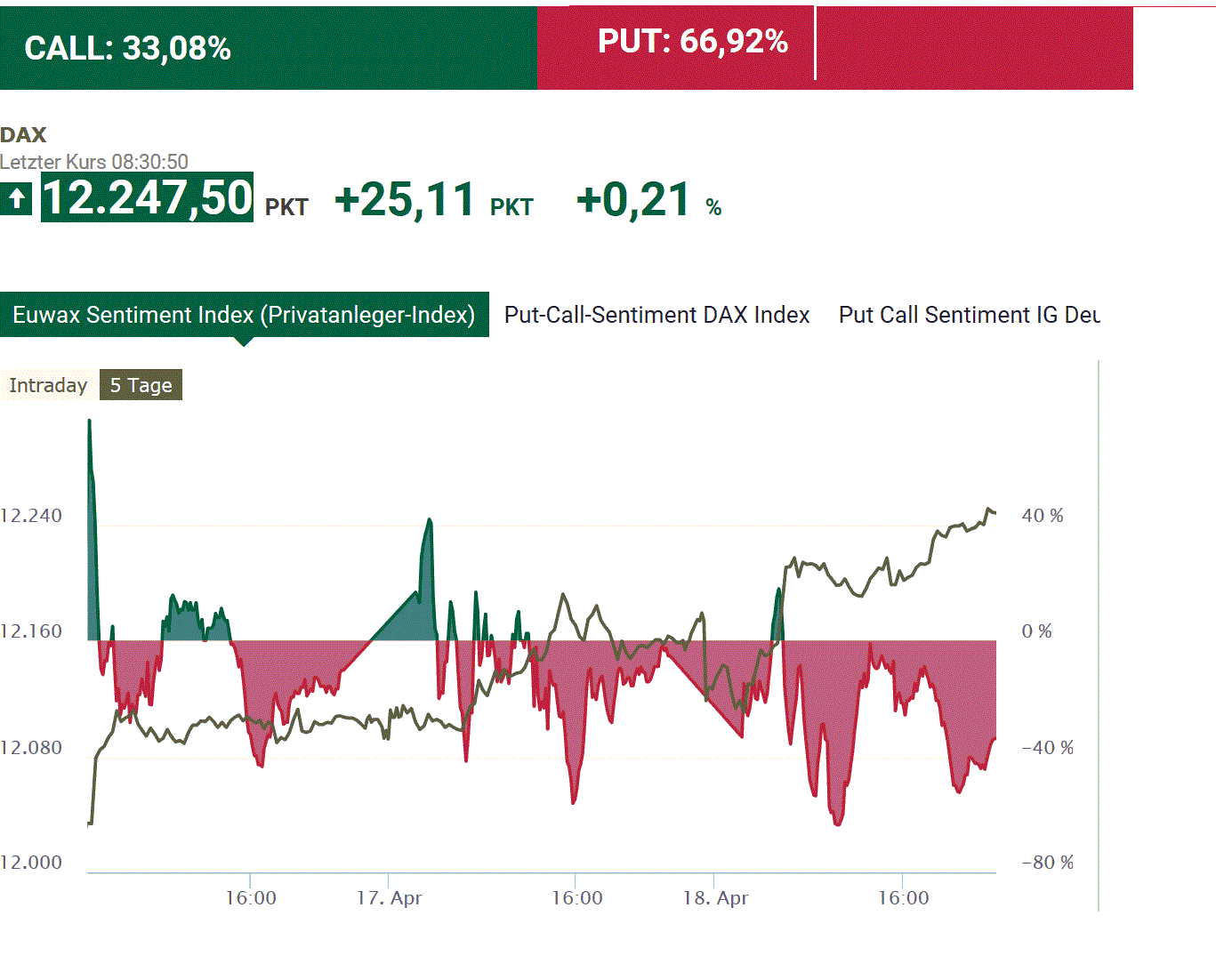1216x980 pixels.
Task: Open the Put-Call-Sentiment DAX Index tab
Action: coord(656,315)
